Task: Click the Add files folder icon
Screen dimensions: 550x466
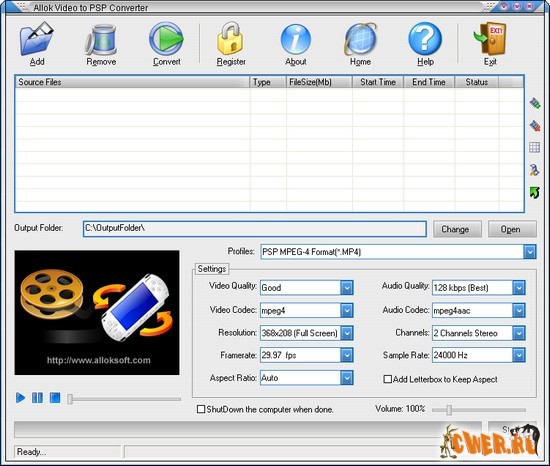Action: [x=37, y=39]
